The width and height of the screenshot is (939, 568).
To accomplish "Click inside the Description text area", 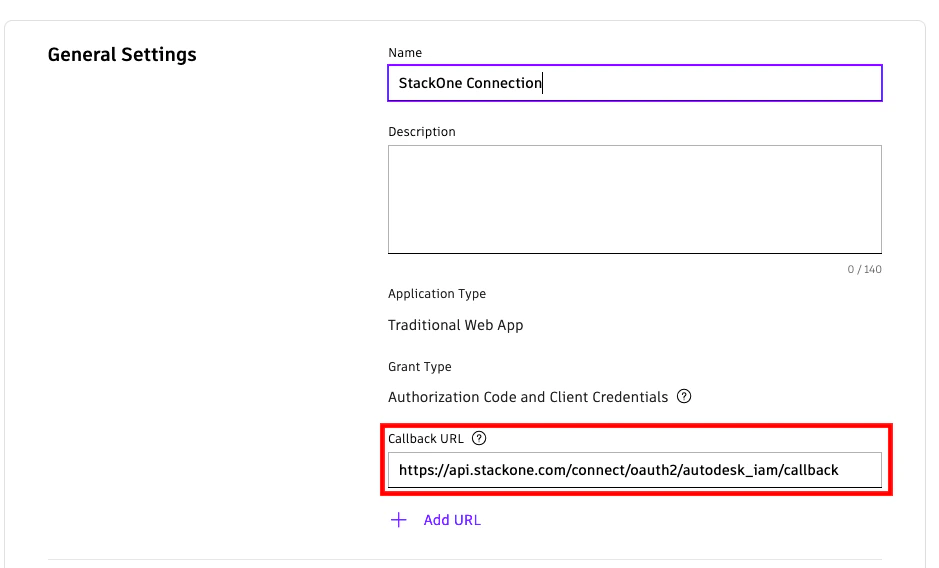I will click(x=635, y=199).
